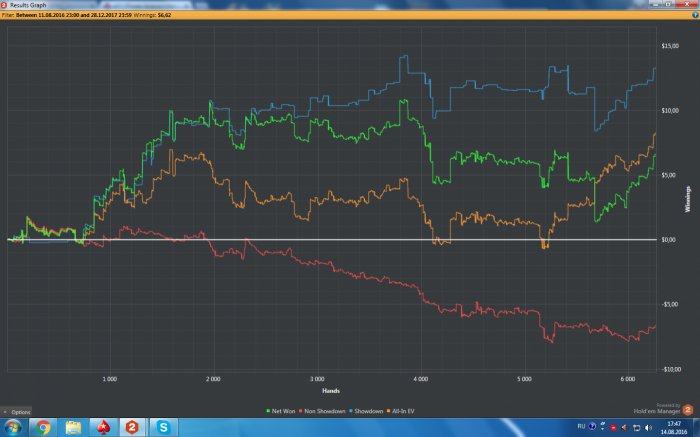Click the 2 000 hands axis label
700x437 pixels.
pos(213,379)
